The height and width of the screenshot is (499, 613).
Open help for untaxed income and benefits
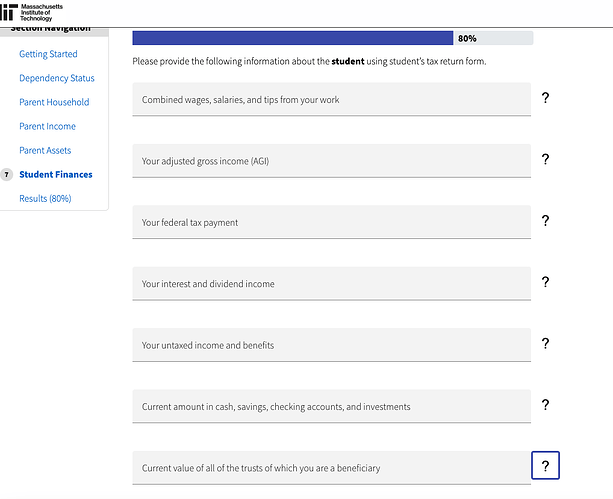pyautogui.click(x=545, y=344)
